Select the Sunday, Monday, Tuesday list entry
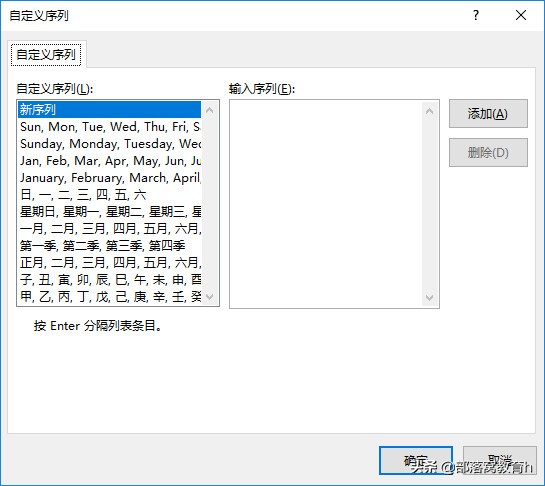 coord(109,144)
